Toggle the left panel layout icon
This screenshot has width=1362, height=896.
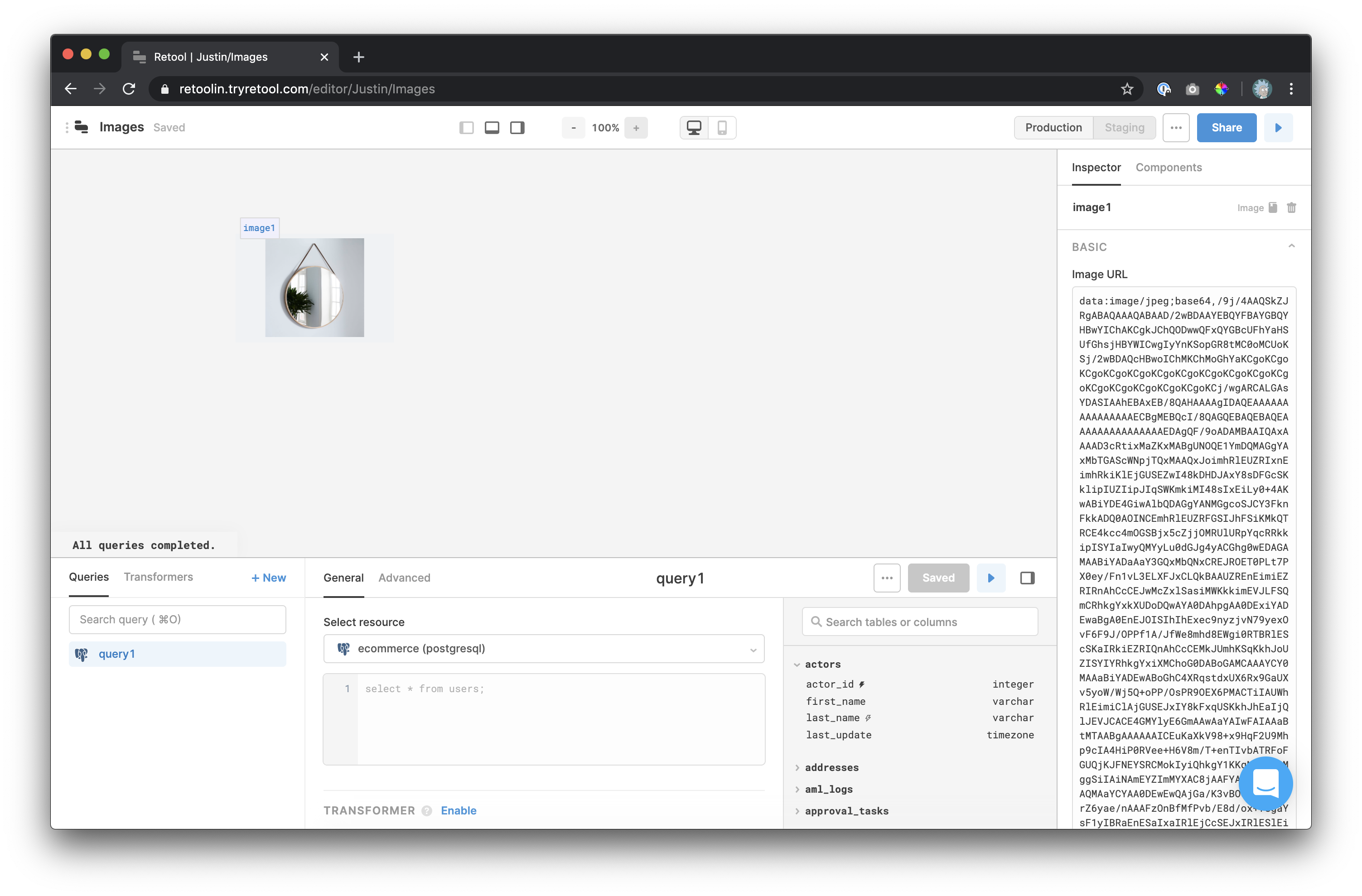coord(466,128)
